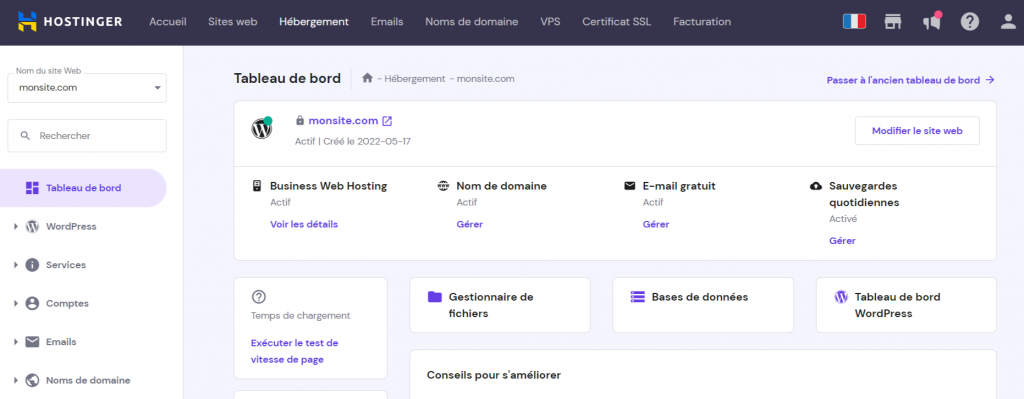Click the sidebar Comptes person icon
This screenshot has height=399, width=1024.
[x=32, y=304]
